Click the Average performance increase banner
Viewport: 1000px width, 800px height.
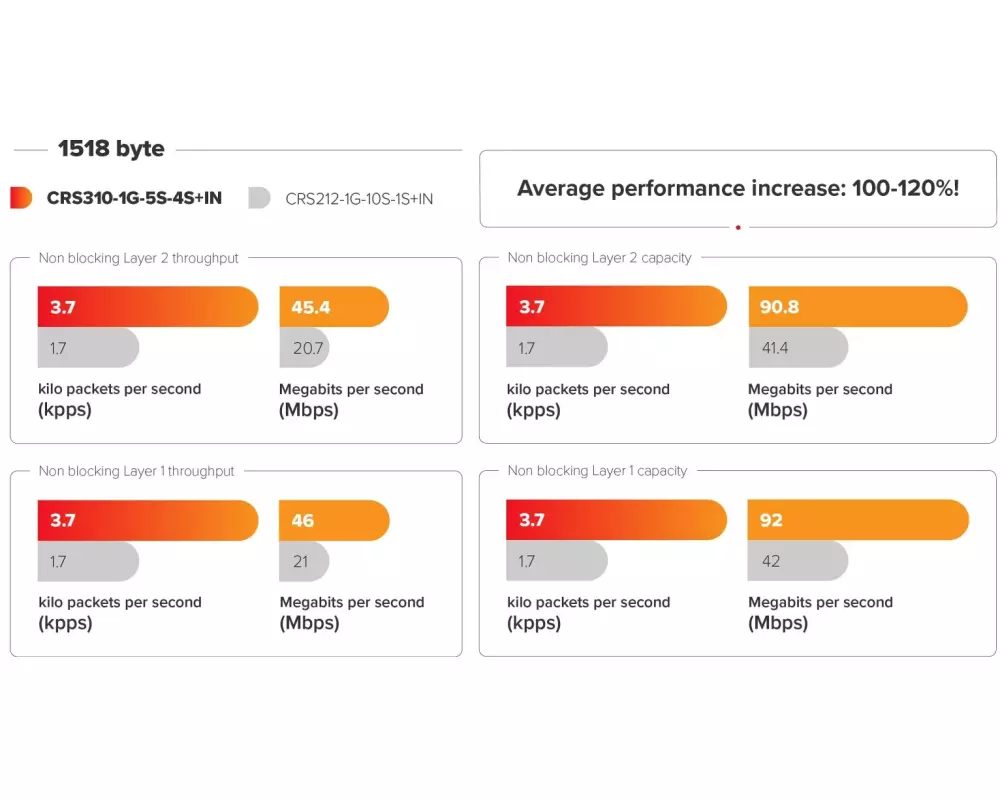coord(738,189)
